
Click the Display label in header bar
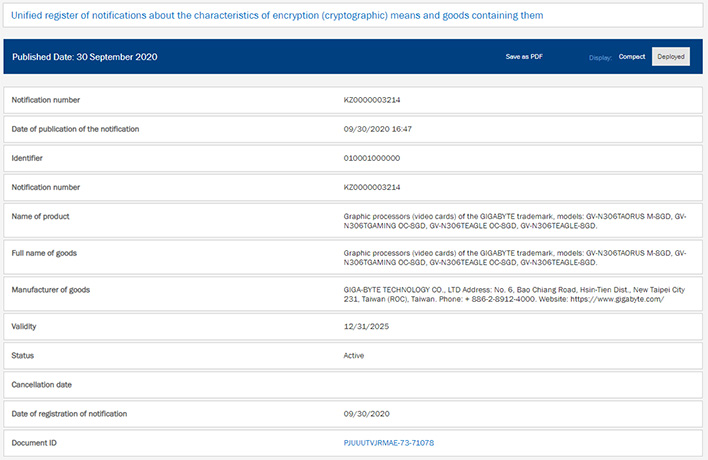pos(600,57)
